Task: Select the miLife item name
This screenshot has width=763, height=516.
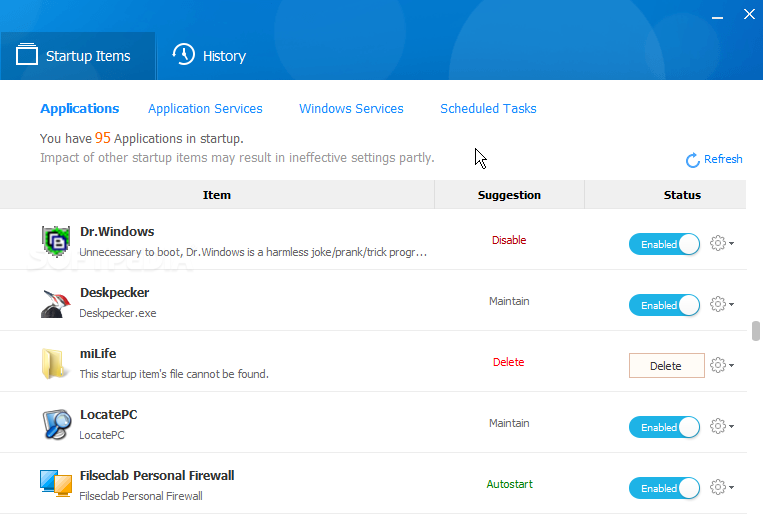Action: point(98,353)
